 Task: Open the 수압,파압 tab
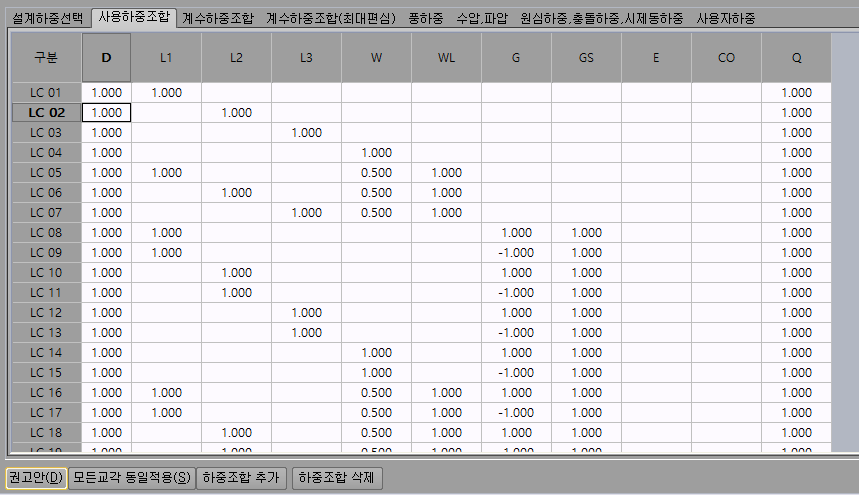482,18
